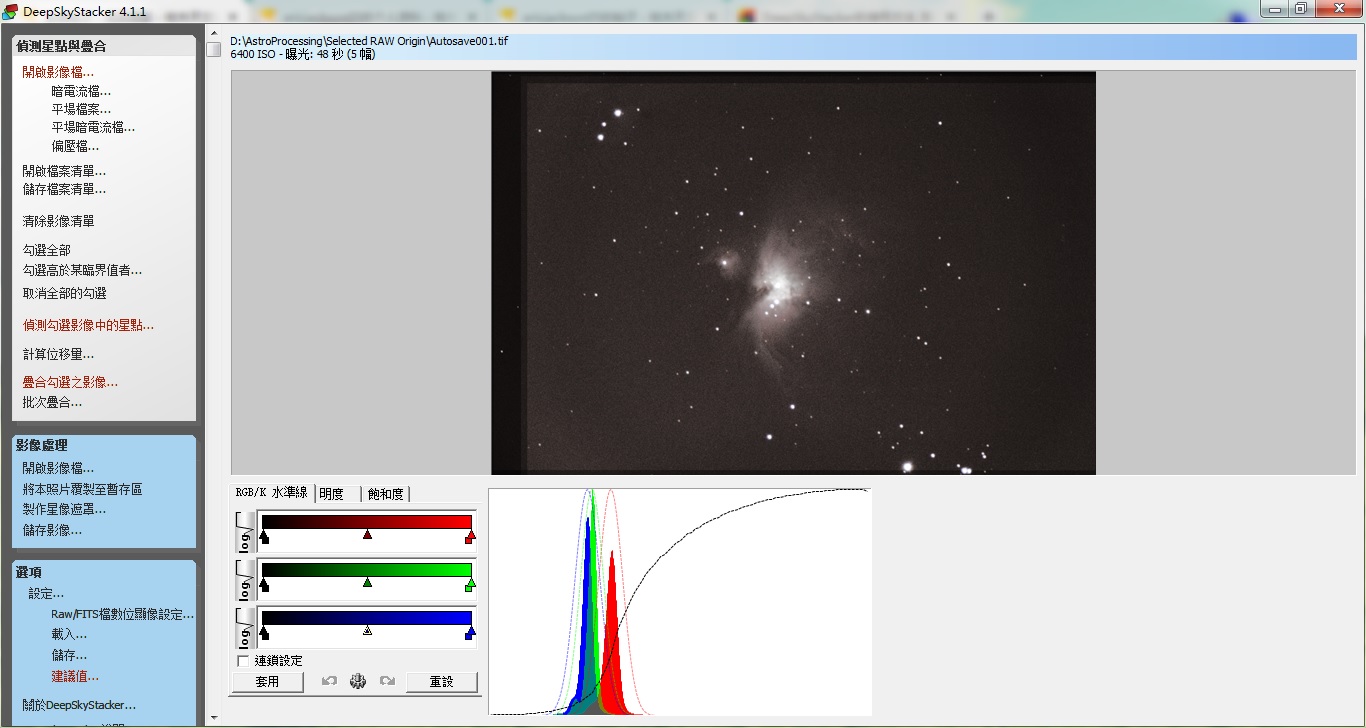Screen dimensions: 1366x728
Task: Click the undo arrow icon beside 套用
Action: point(329,681)
